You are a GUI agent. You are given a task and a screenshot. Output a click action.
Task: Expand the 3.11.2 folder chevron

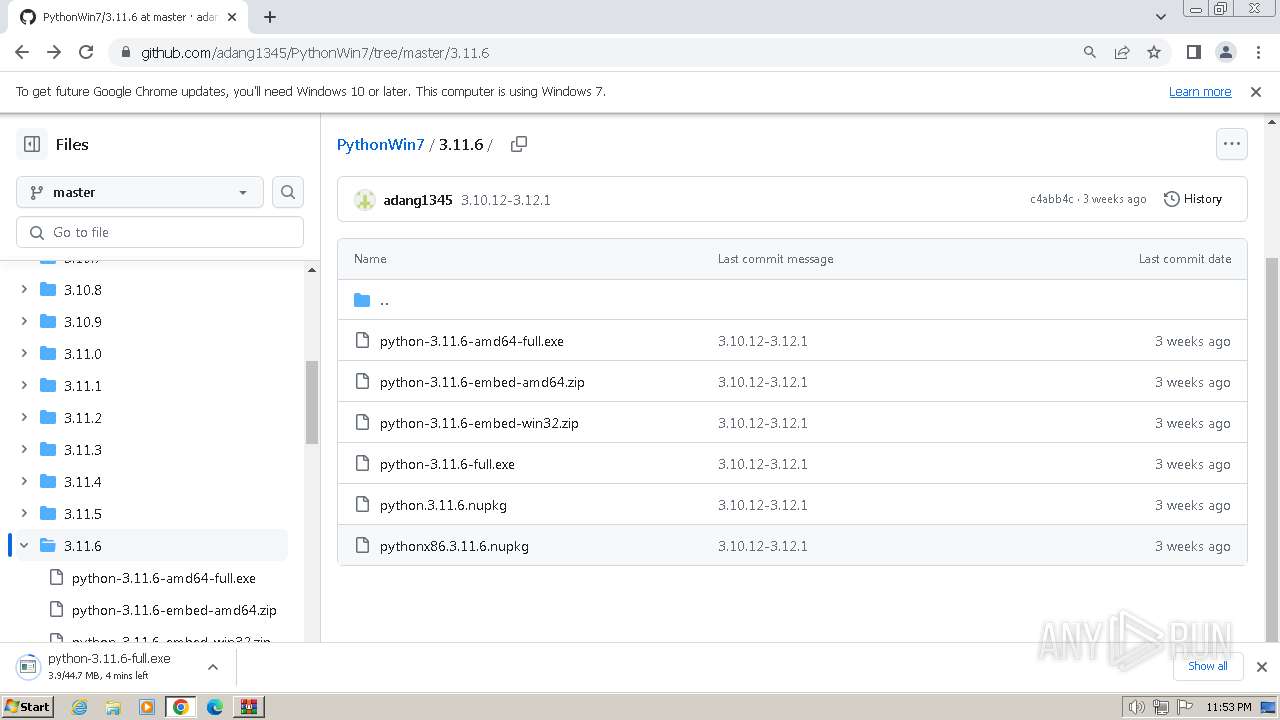tap(24, 418)
